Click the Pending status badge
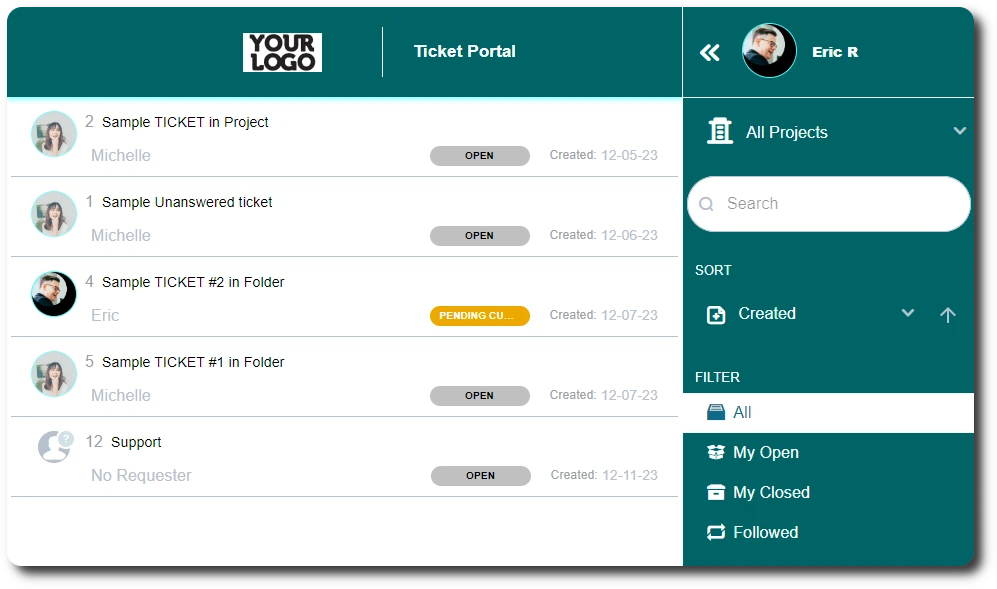997x589 pixels. [x=480, y=316]
